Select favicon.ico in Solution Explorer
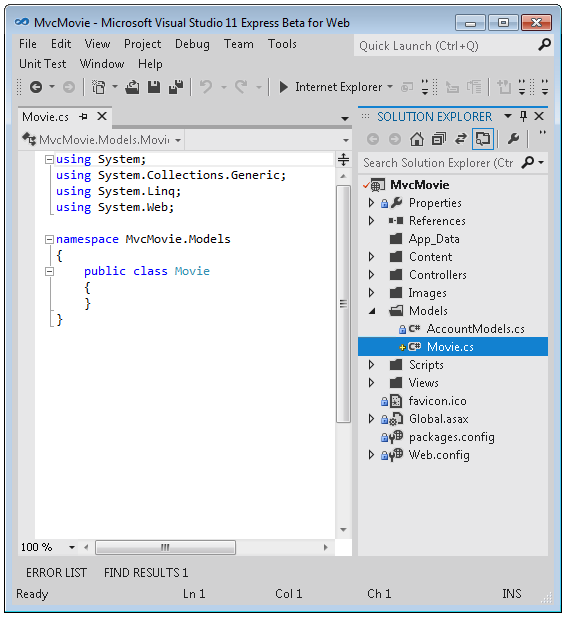The image size is (562, 619). tap(438, 401)
